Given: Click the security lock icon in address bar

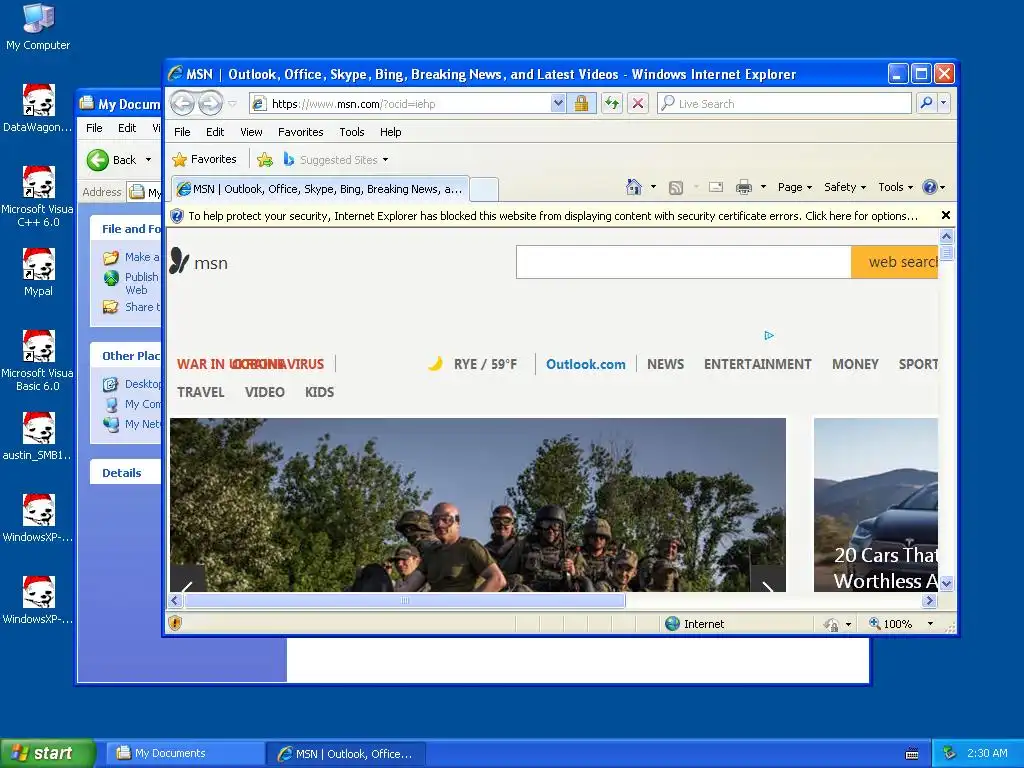Looking at the screenshot, I should (581, 103).
